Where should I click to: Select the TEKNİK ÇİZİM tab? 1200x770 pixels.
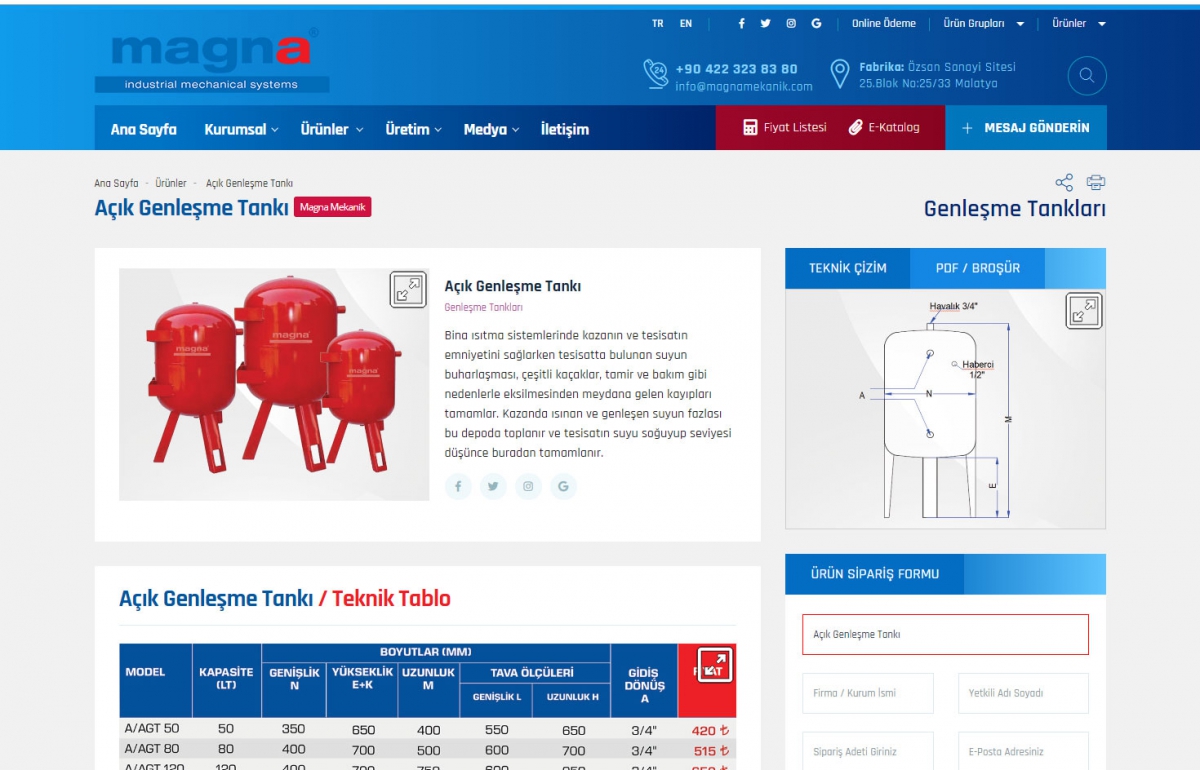(x=847, y=268)
